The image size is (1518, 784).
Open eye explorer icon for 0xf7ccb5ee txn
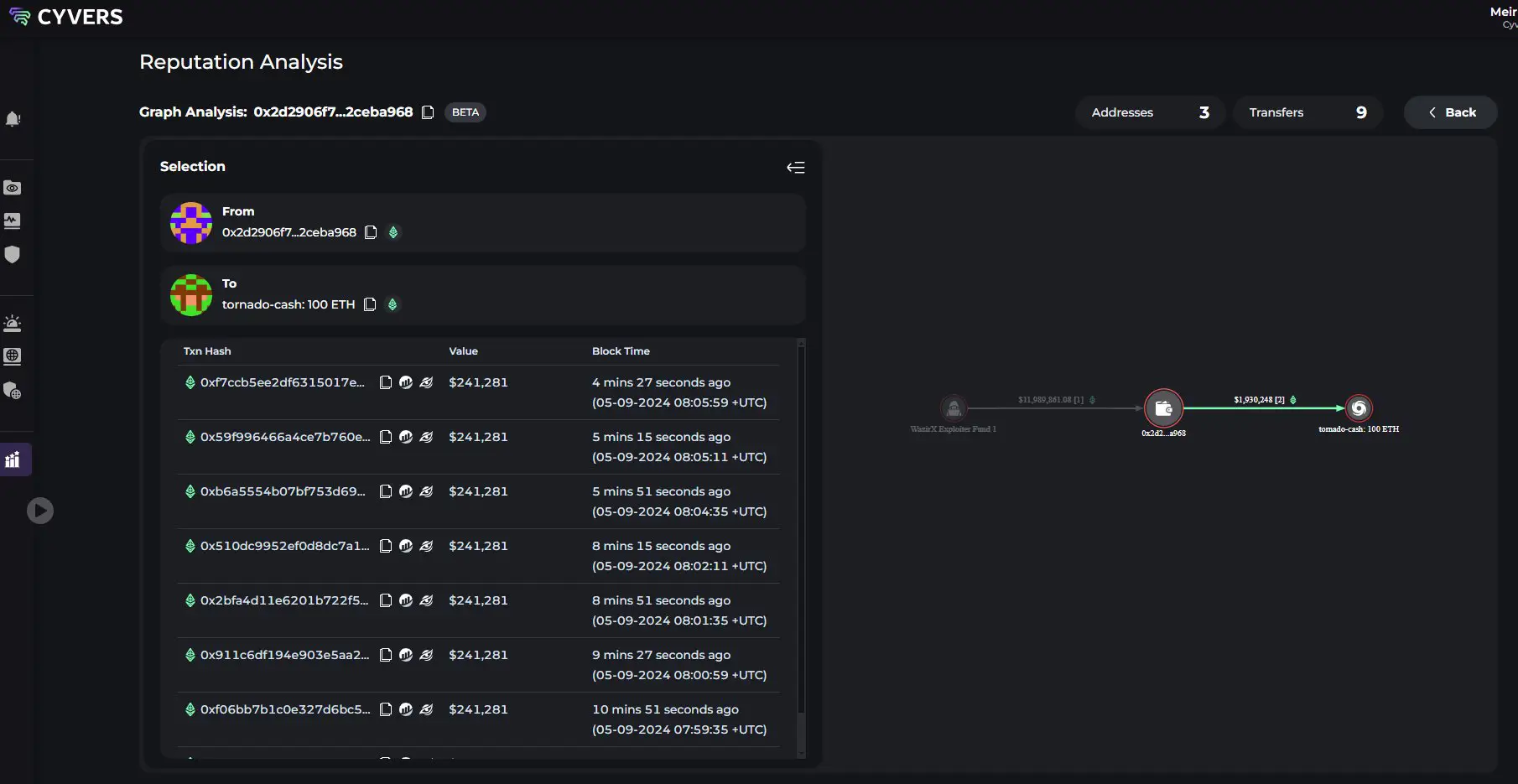click(426, 382)
